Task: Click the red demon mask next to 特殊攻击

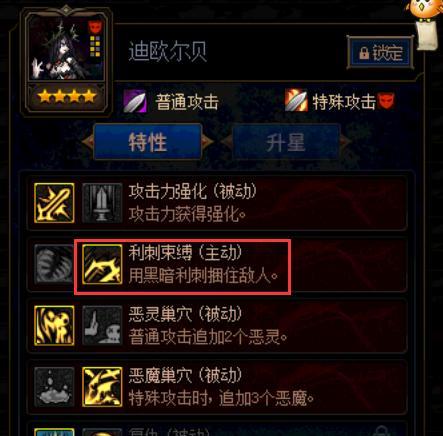Action: click(387, 101)
